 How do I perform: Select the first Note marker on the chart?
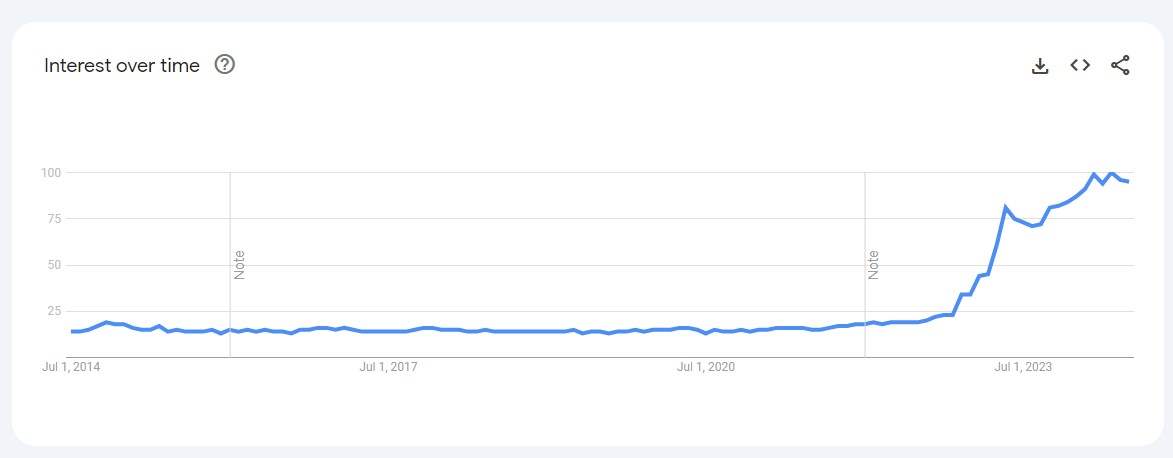pyautogui.click(x=239, y=265)
